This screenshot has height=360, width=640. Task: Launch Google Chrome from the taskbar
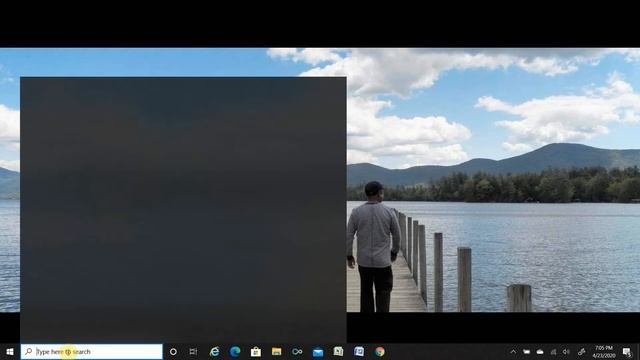tap(380, 351)
